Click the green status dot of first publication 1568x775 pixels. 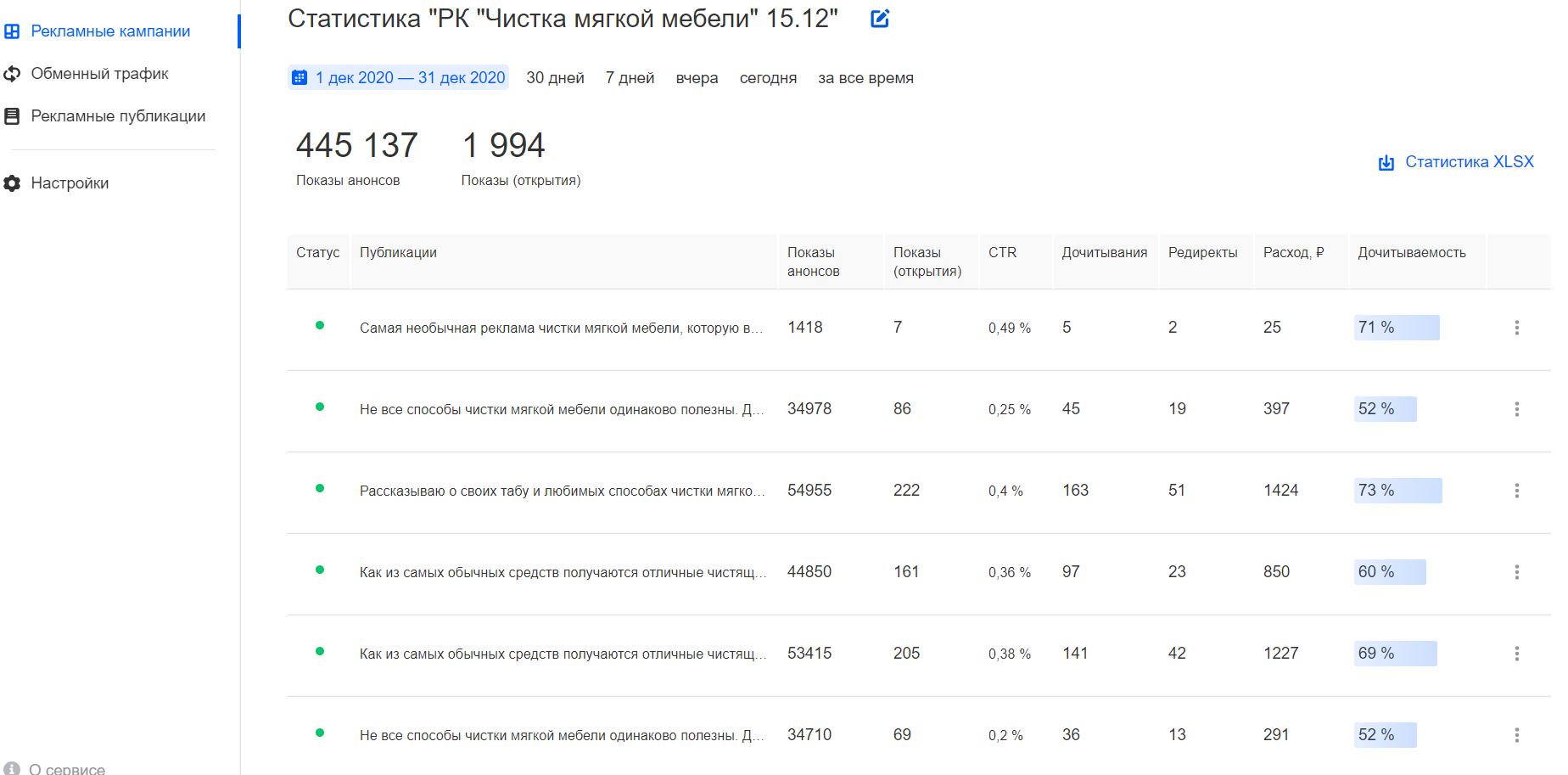320,325
